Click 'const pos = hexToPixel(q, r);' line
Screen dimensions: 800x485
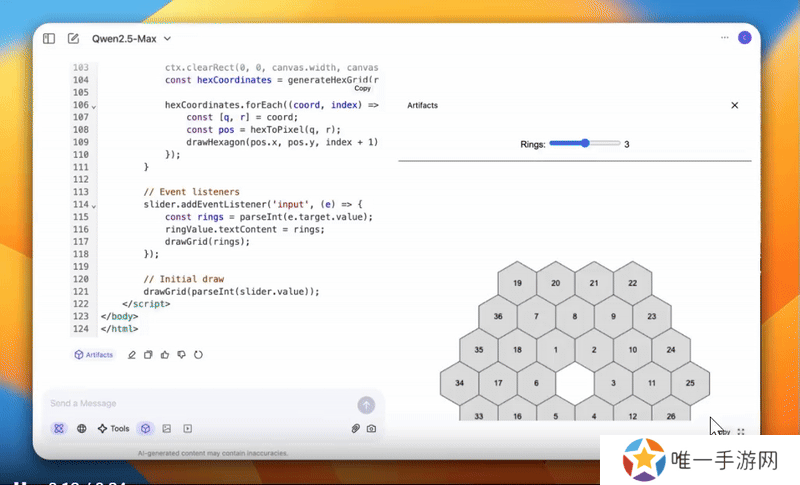[x=264, y=130]
